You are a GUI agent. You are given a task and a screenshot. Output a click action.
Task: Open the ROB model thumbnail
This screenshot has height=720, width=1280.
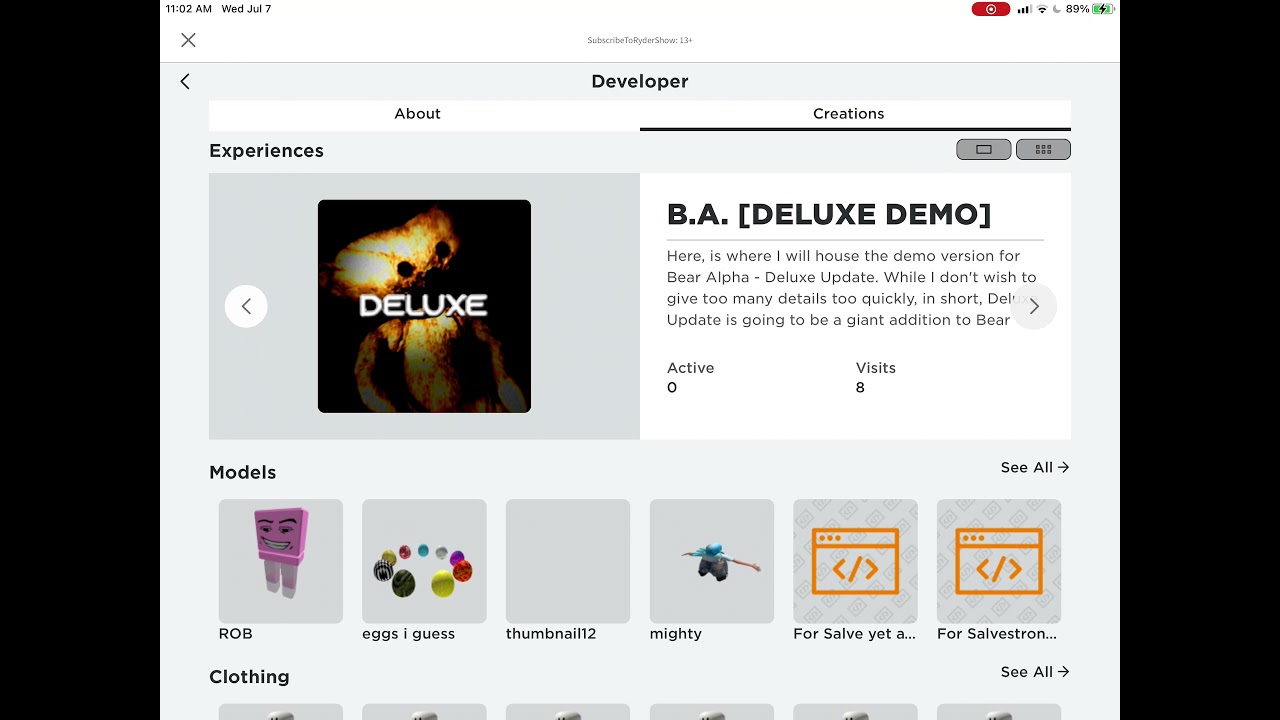pyautogui.click(x=281, y=561)
